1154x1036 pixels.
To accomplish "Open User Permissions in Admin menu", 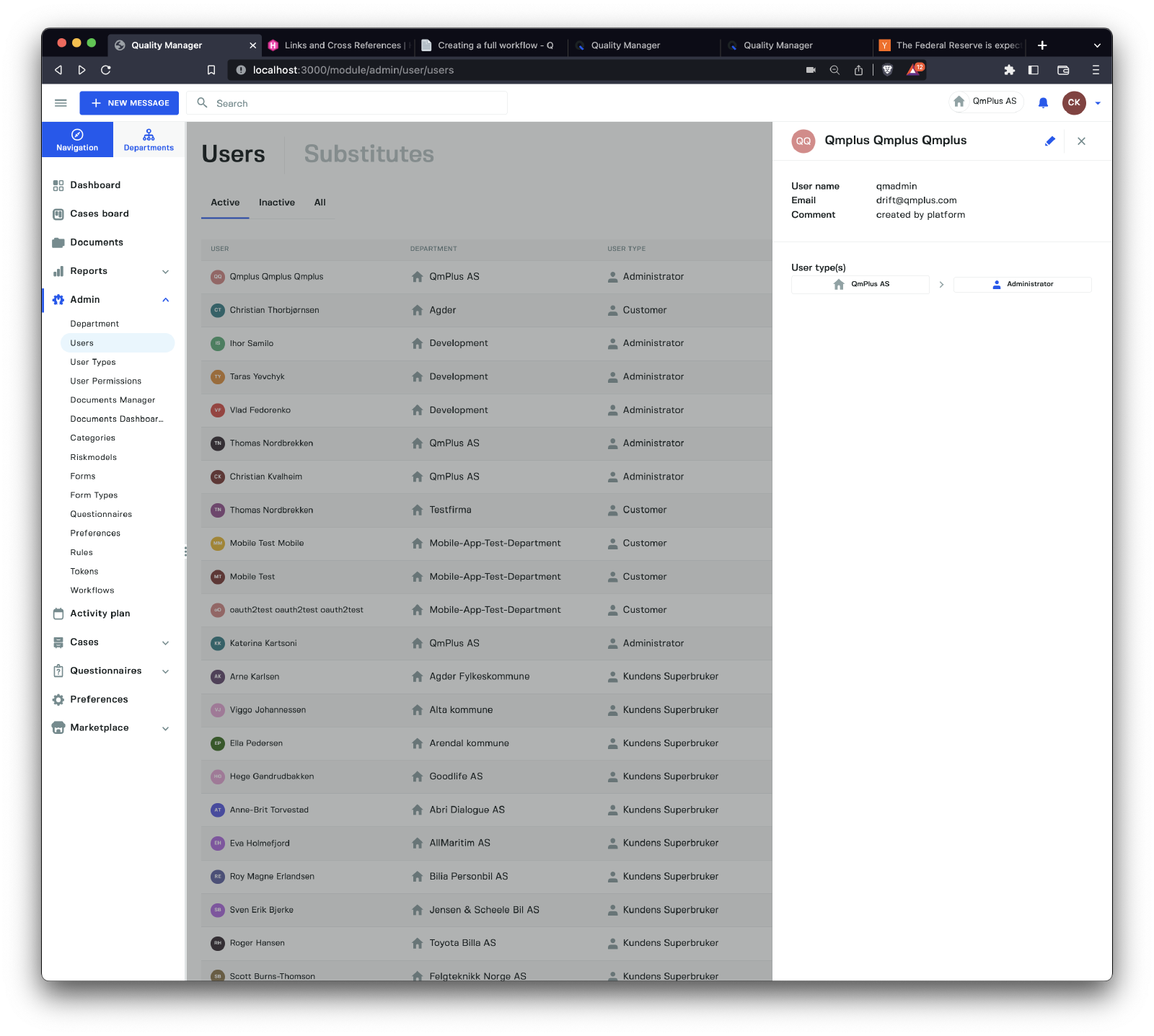I will [105, 381].
